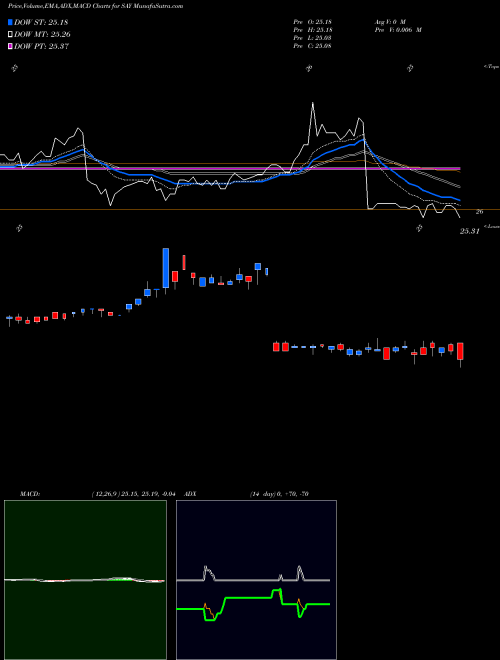The width and height of the screenshot is (500, 660).
Task: Click the '25.31' price level label
Action: click(470, 231)
